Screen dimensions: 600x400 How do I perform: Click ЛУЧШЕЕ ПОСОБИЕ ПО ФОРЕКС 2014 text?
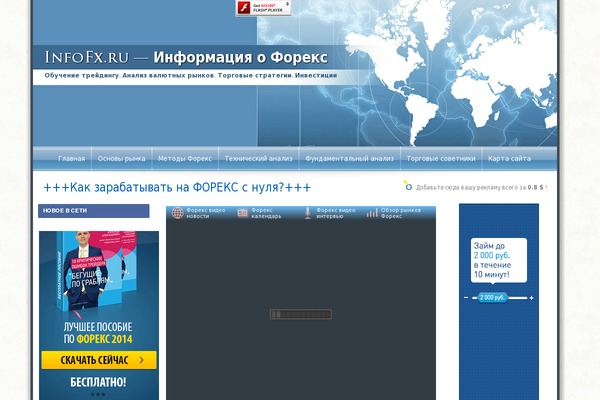(98, 333)
